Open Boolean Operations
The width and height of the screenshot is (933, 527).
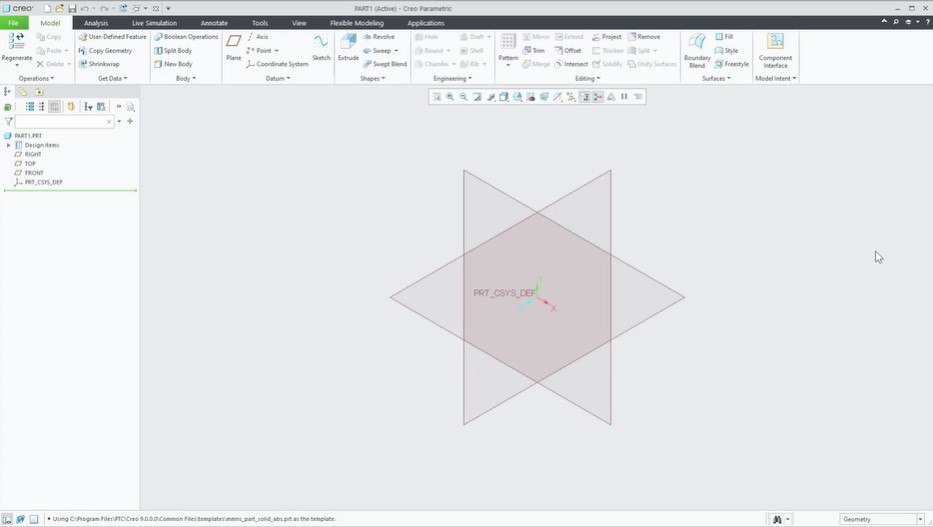(x=186, y=37)
